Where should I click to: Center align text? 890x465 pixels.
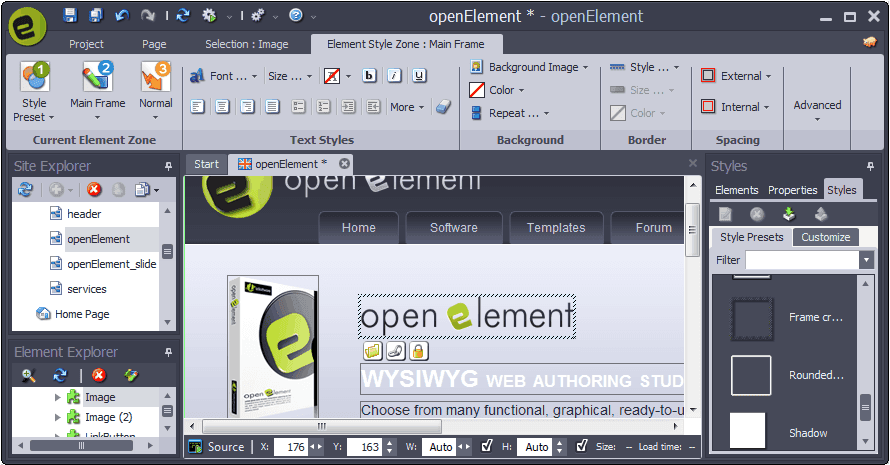point(222,107)
